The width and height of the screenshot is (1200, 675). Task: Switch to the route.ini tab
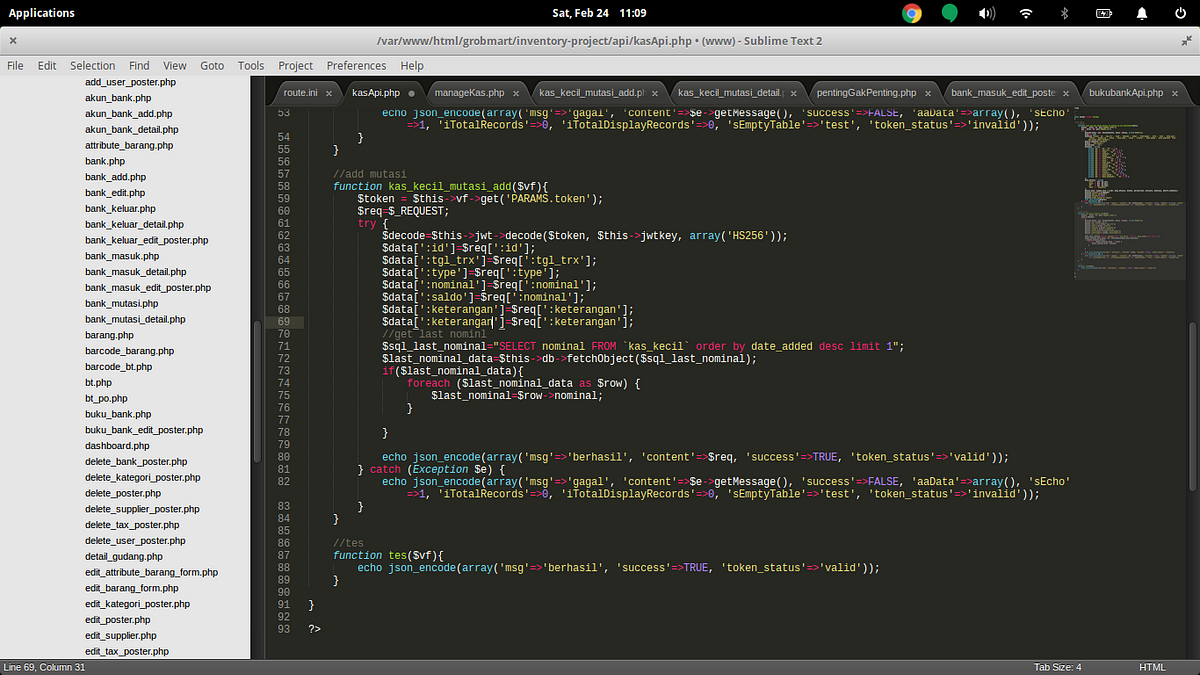pos(300,92)
